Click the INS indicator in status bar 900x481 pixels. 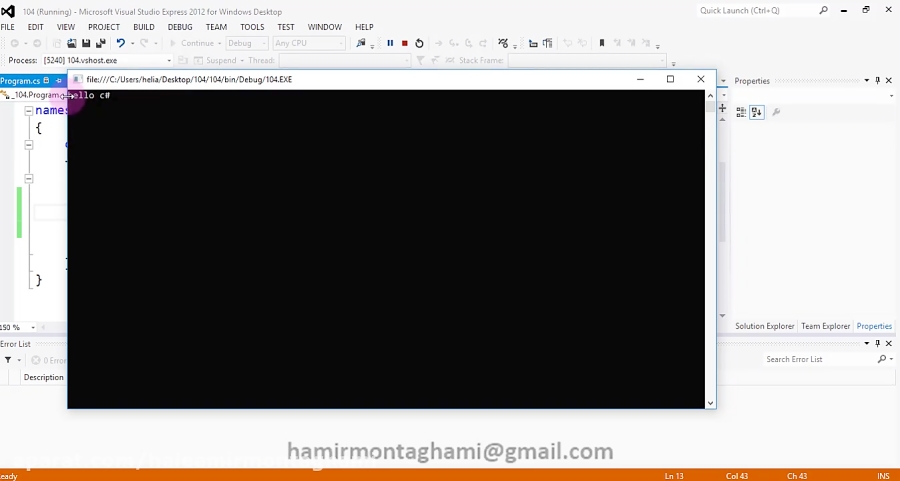[x=883, y=476]
